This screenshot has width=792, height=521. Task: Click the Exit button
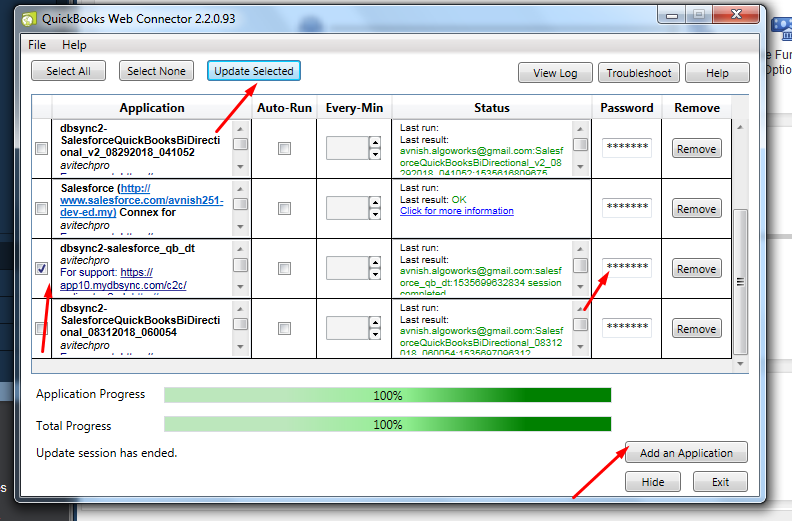720,482
